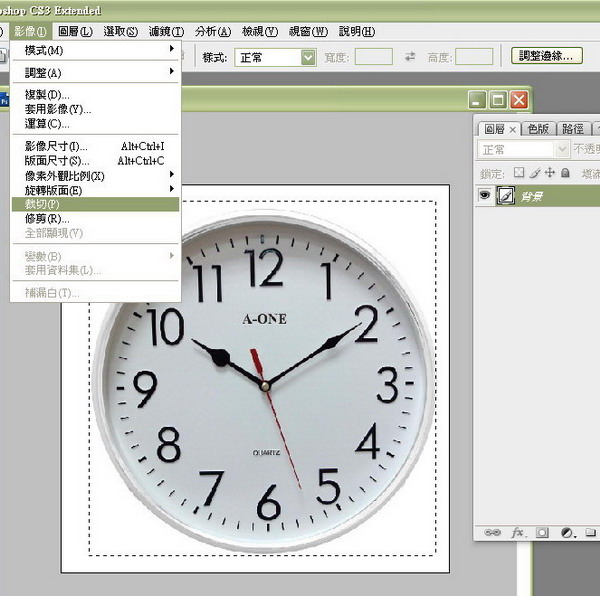600x596 pixels.
Task: Switch to the 色版 channels tab
Action: click(x=538, y=129)
